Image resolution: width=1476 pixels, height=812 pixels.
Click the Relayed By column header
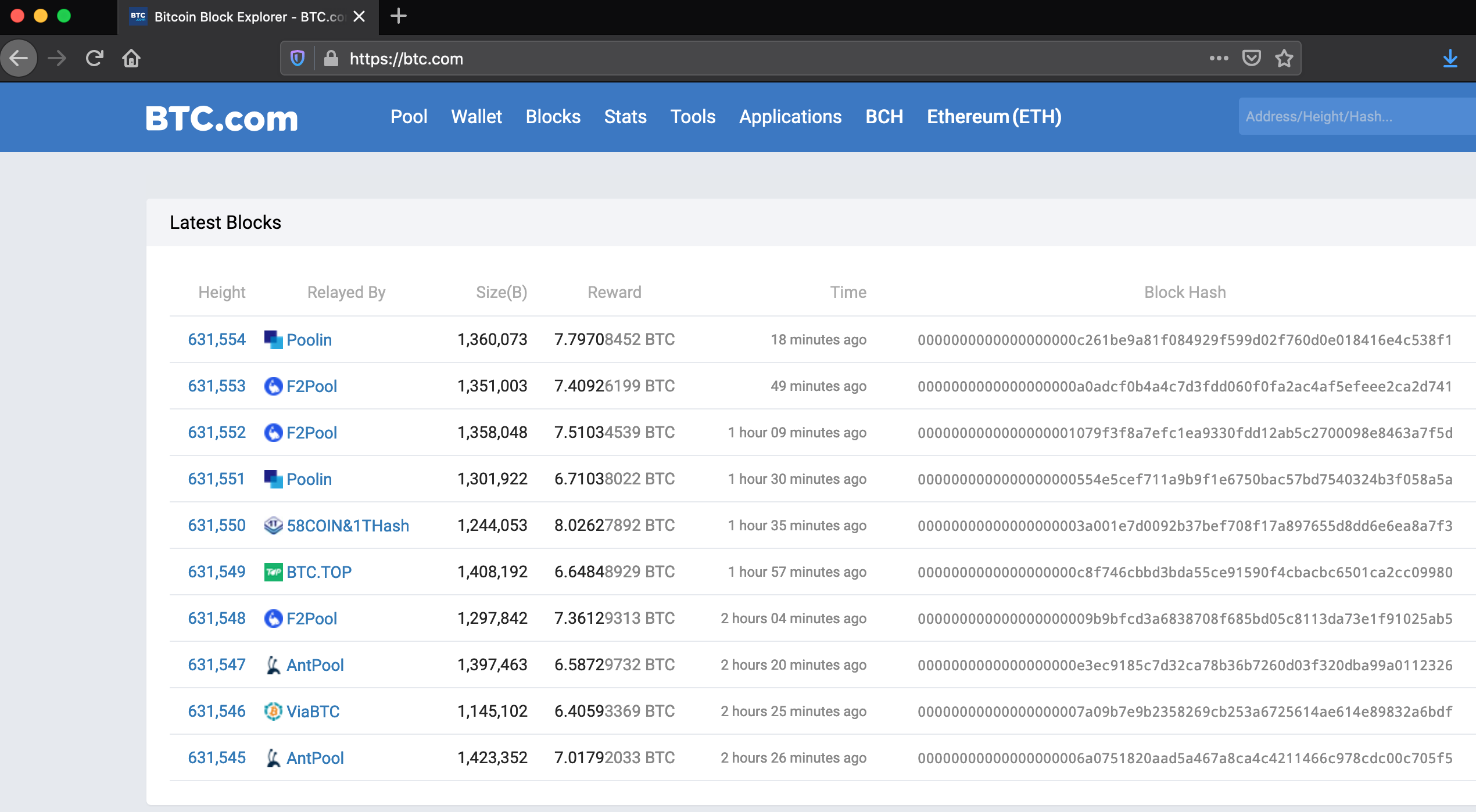[346, 292]
